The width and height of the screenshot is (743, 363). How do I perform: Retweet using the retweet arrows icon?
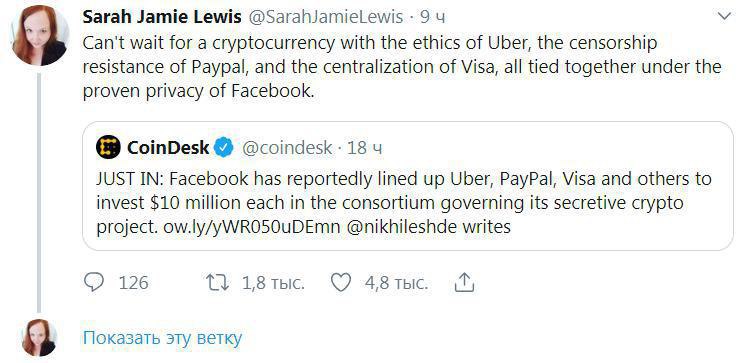tap(217, 283)
